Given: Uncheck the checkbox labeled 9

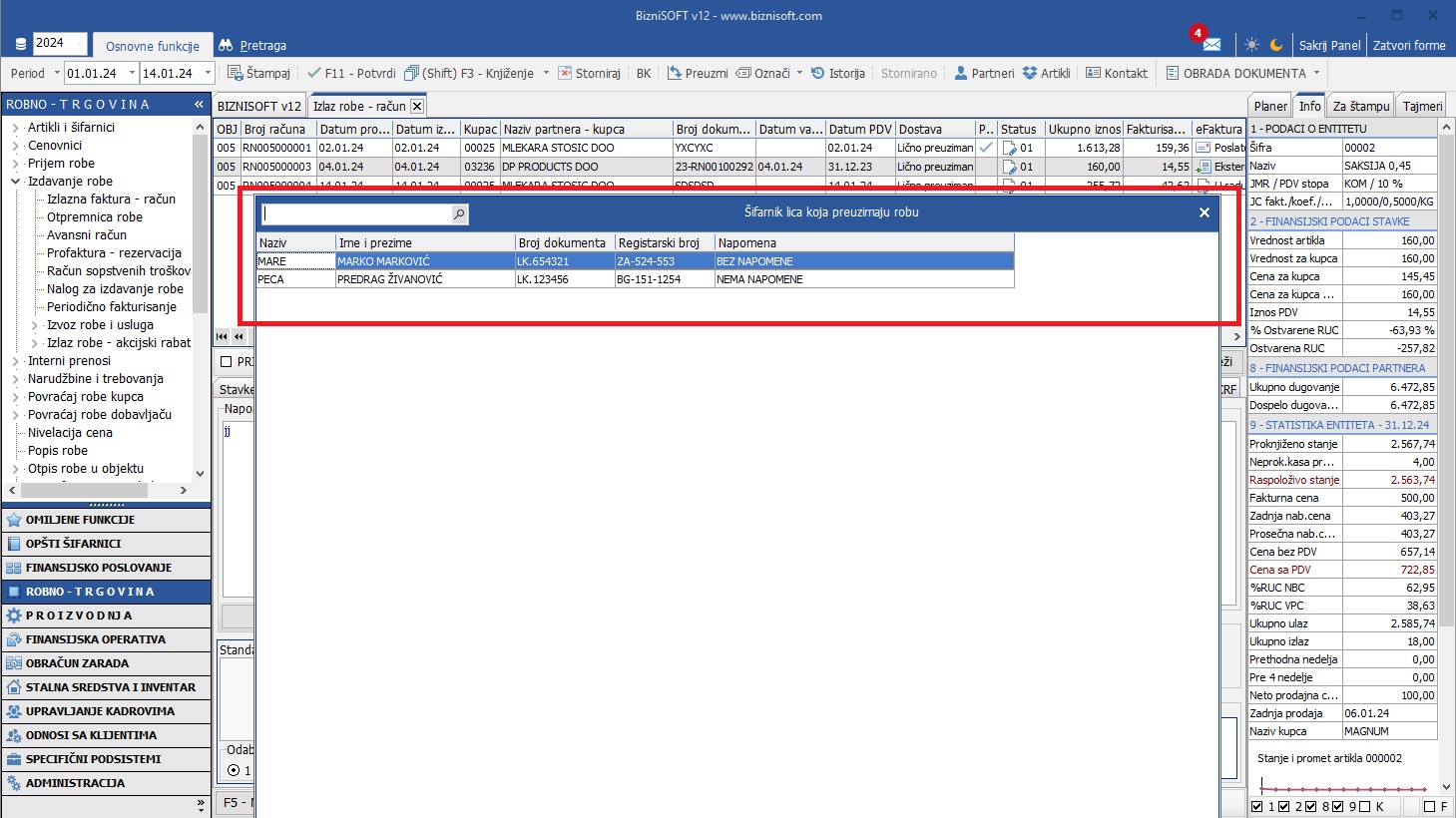Looking at the screenshot, I should point(1338,806).
